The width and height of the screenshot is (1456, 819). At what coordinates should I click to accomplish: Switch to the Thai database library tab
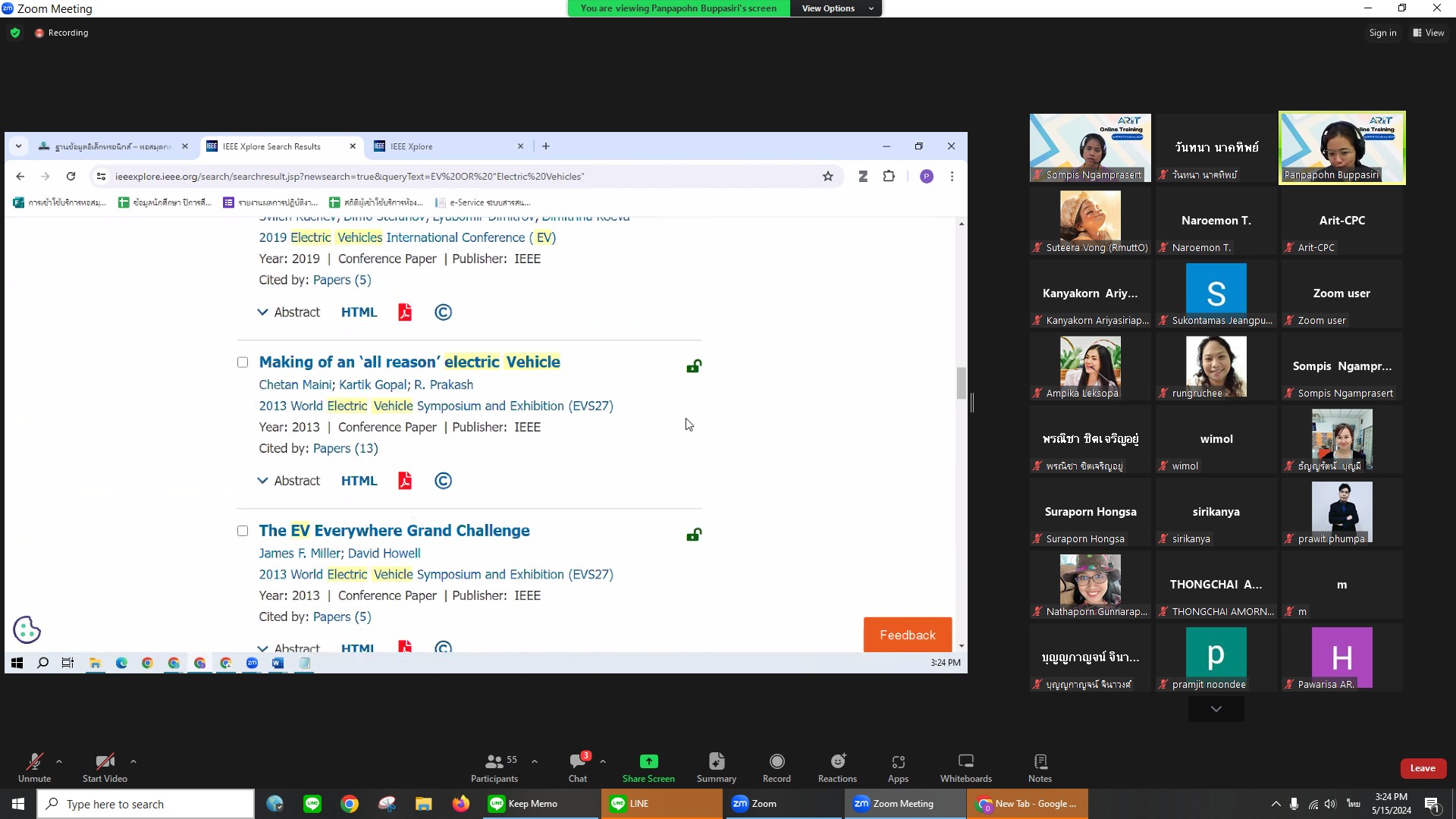pos(112,146)
